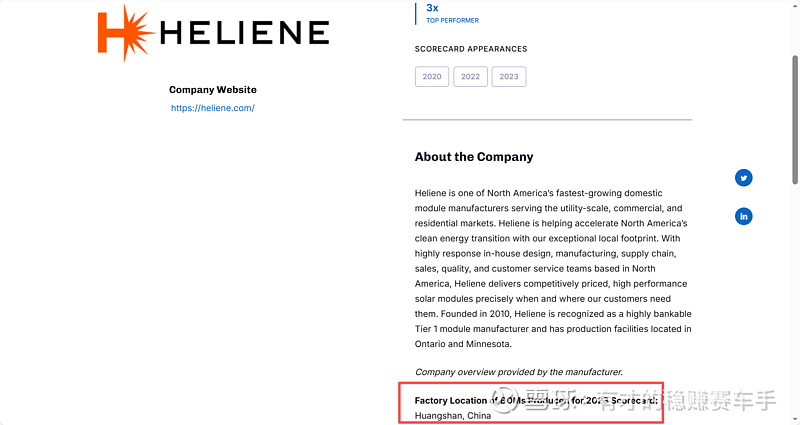
Task: Click the divider line above About section
Action: pyautogui.click(x=547, y=120)
